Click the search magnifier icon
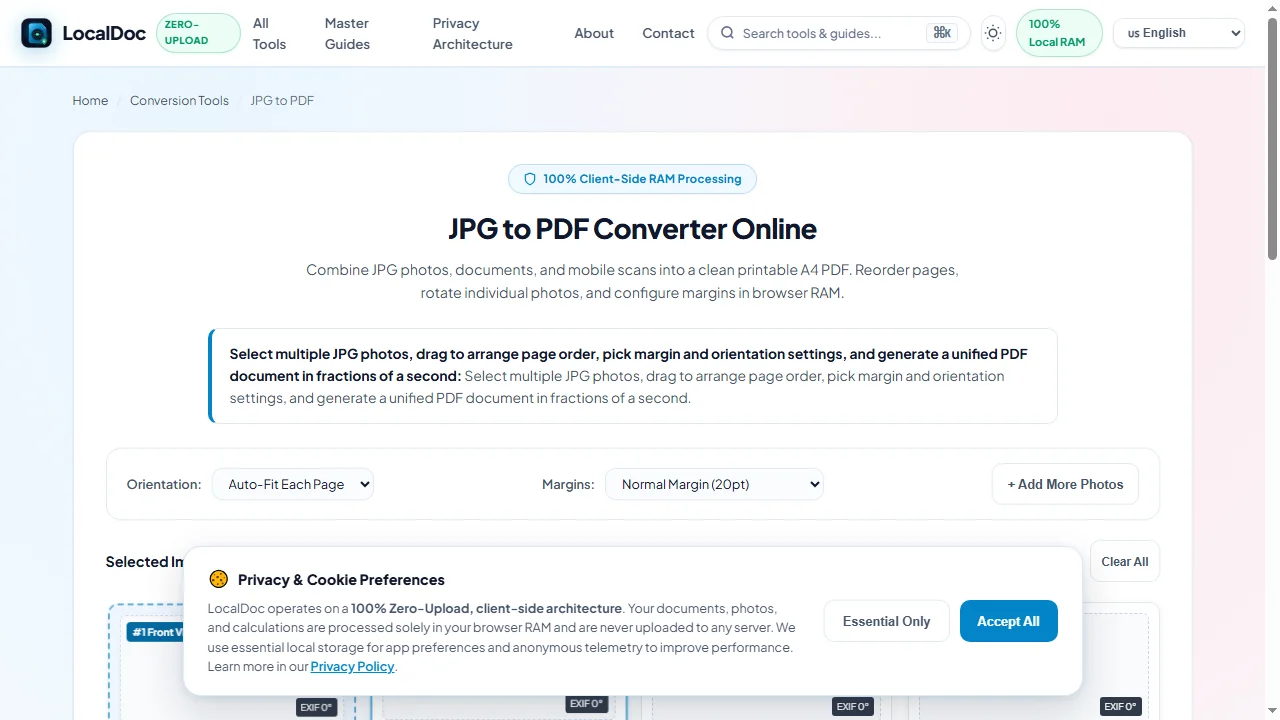The image size is (1280, 720). (x=727, y=33)
